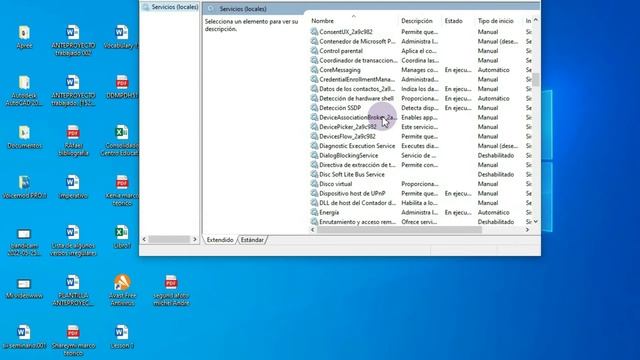640x360 pixels.
Task: Sort by the Estado column header
Action: click(x=453, y=21)
